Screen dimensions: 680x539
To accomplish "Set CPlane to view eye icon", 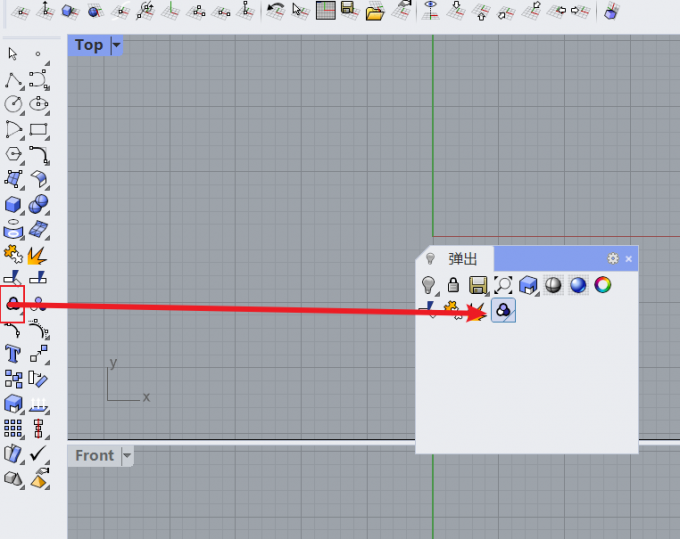I will click(430, 10).
